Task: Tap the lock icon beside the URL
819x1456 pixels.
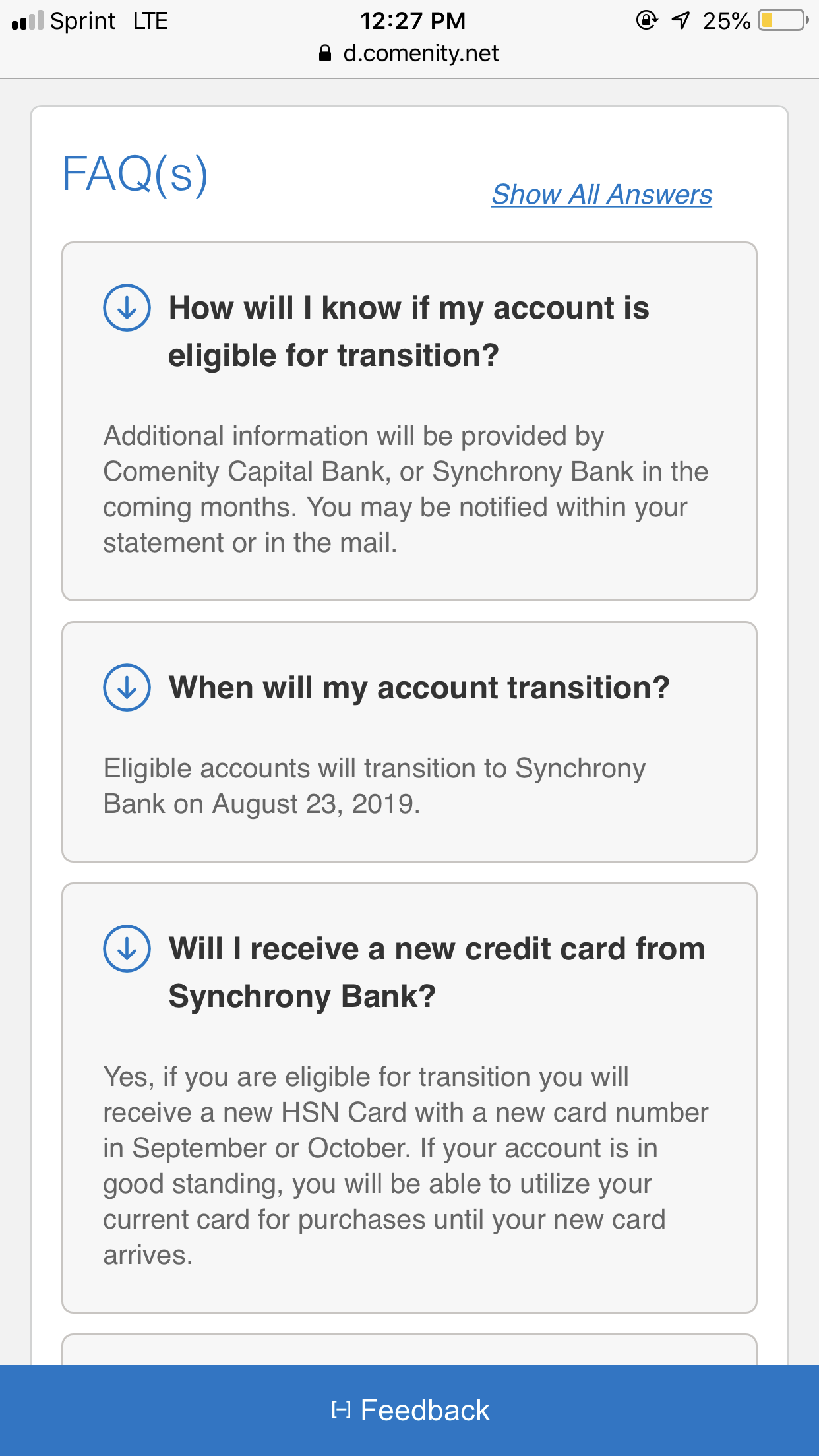Action: pyautogui.click(x=324, y=53)
